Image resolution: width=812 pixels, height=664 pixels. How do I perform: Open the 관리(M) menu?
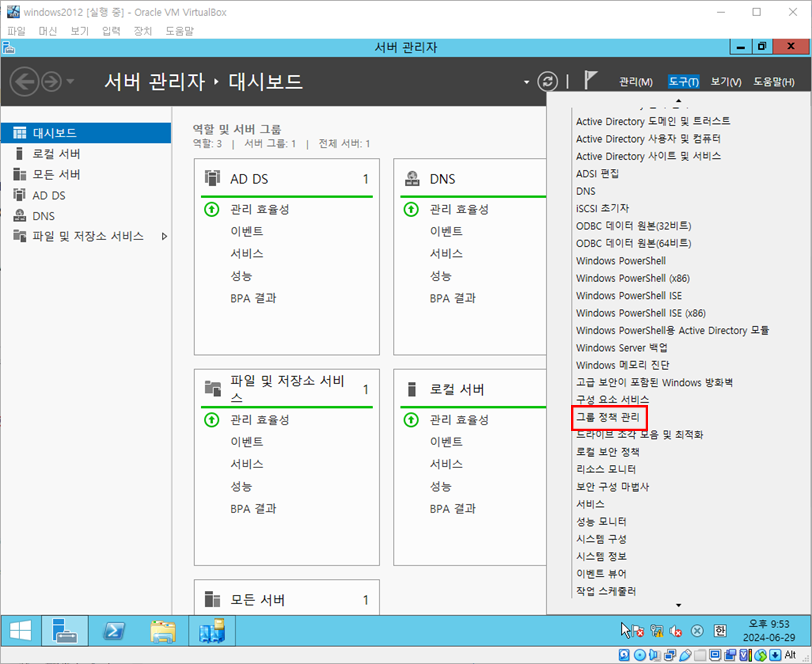(x=636, y=82)
